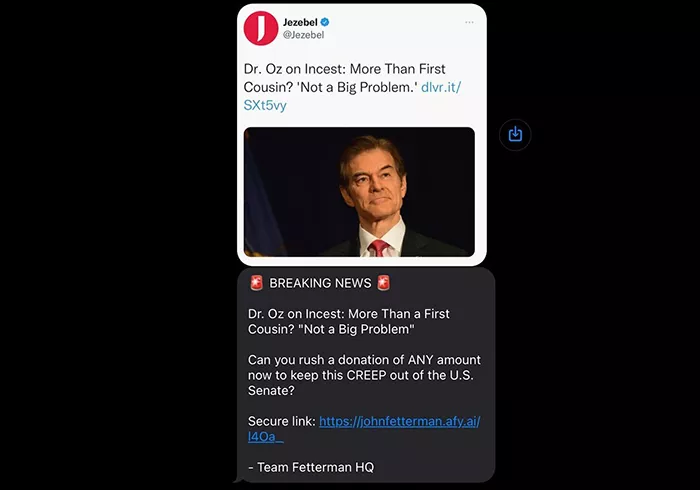700x490 pixels.
Task: Click the 'Secure link:' label text
Action: coord(282,422)
